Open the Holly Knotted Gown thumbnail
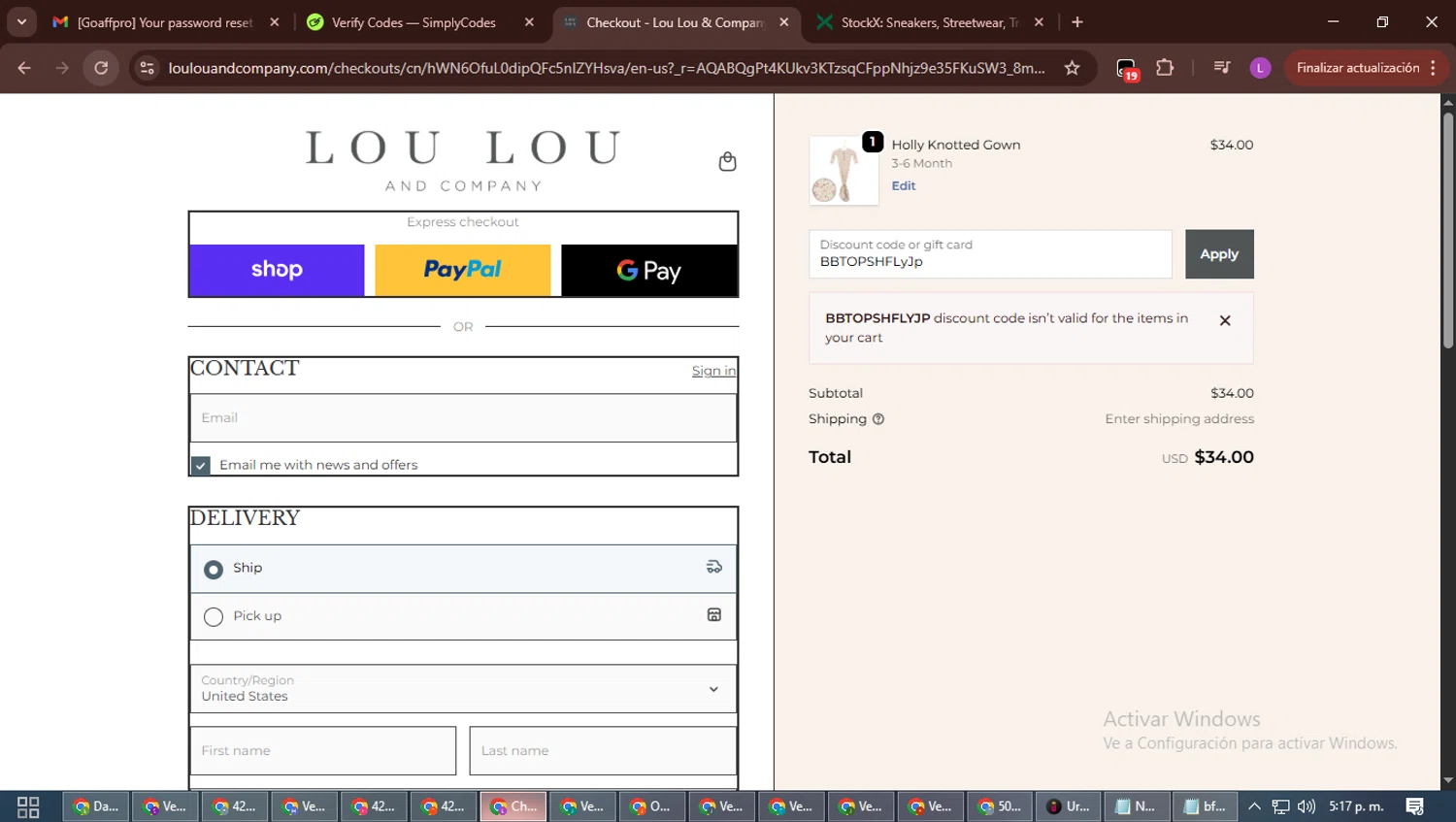Image resolution: width=1456 pixels, height=822 pixels. pos(844,170)
